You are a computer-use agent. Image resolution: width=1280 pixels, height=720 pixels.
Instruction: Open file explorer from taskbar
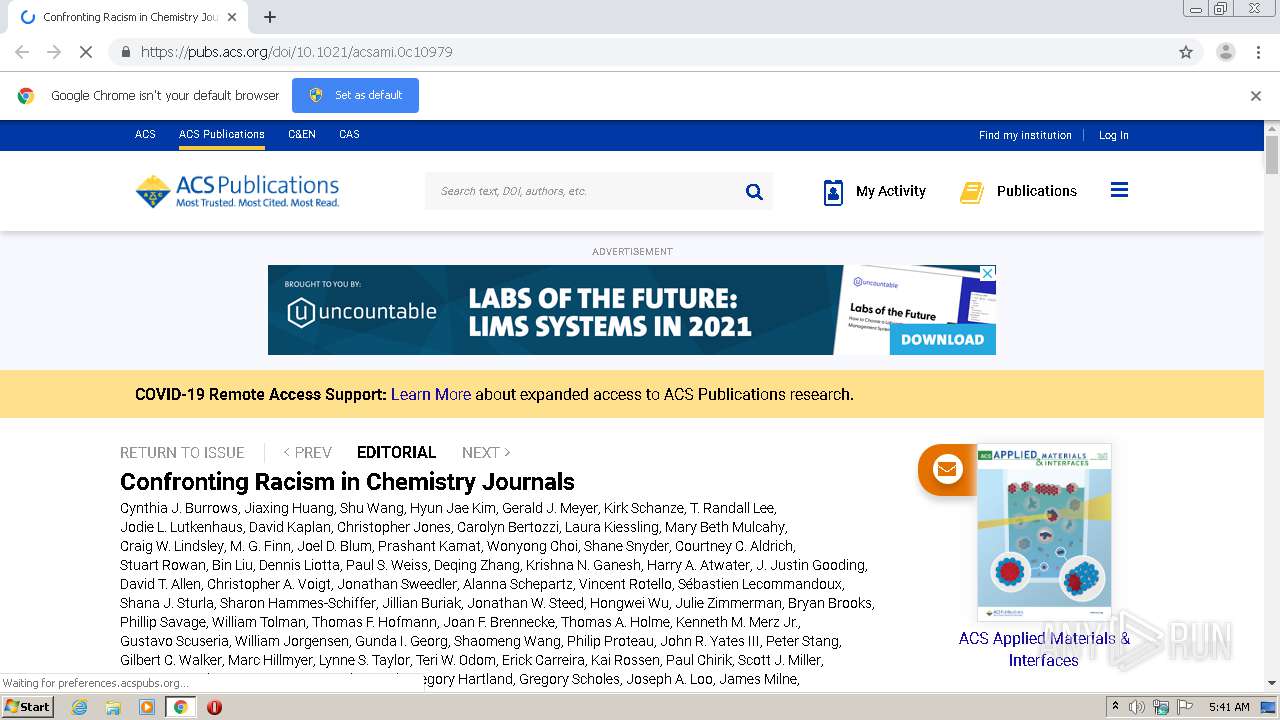113,707
